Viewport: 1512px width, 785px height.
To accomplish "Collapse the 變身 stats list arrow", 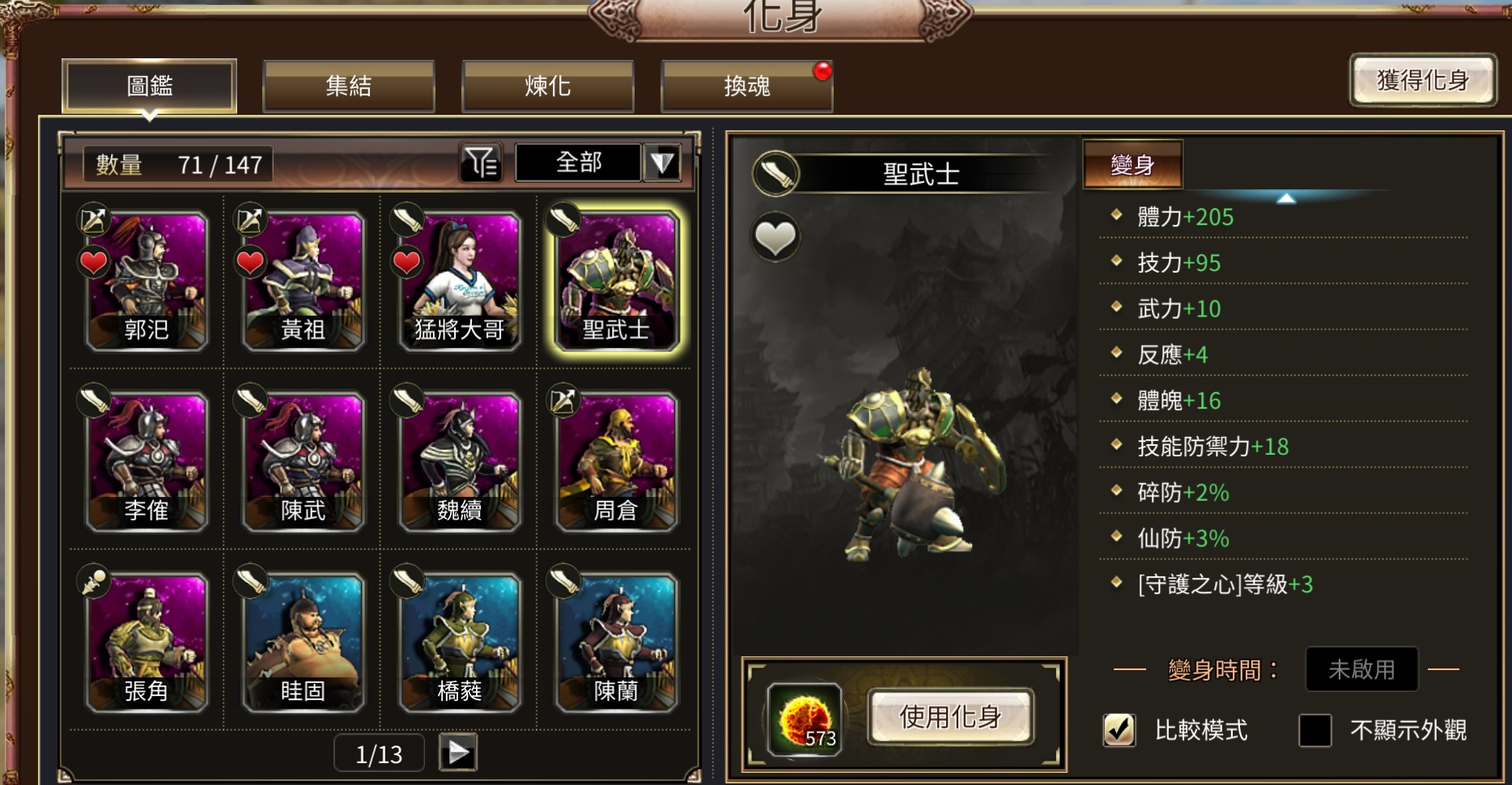I will 1286,198.
